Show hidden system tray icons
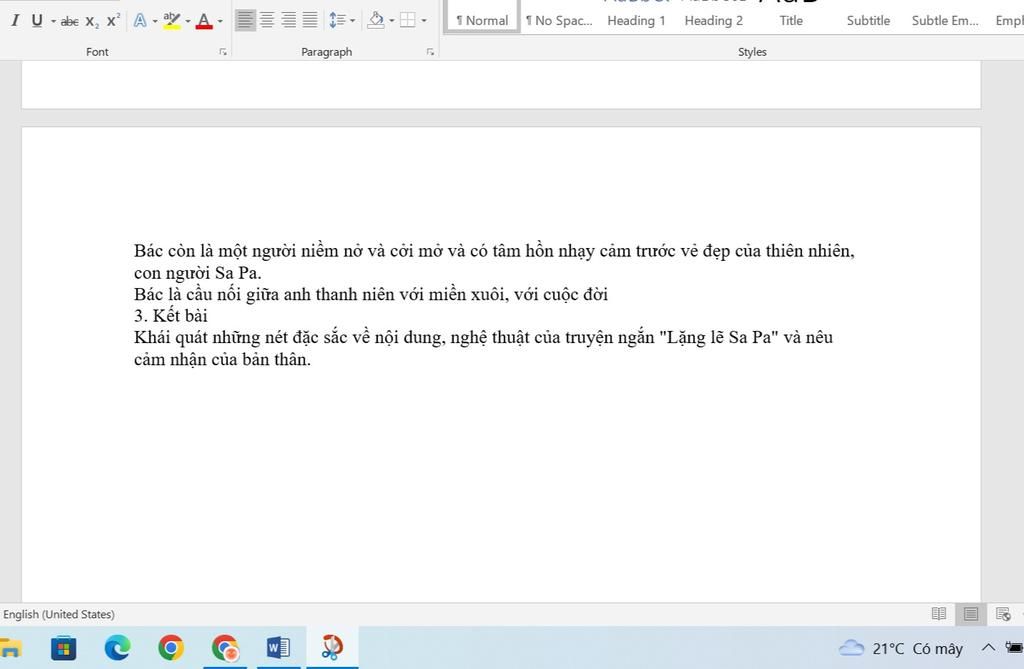Image resolution: width=1024 pixels, height=669 pixels. point(989,648)
